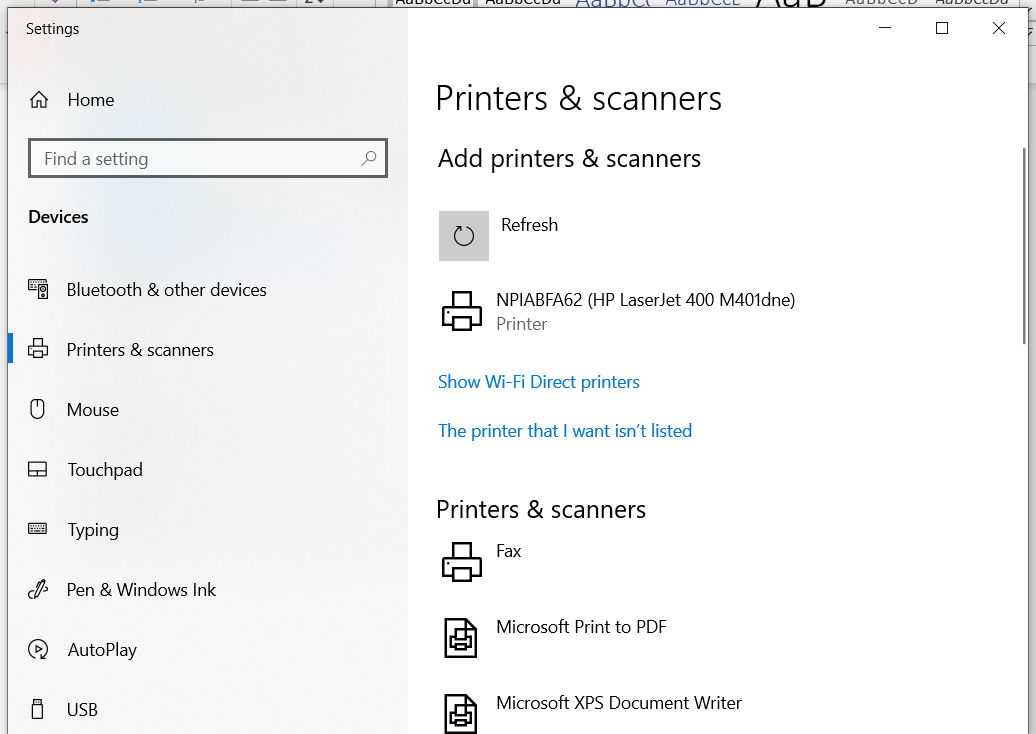Open USB settings

click(x=81, y=709)
